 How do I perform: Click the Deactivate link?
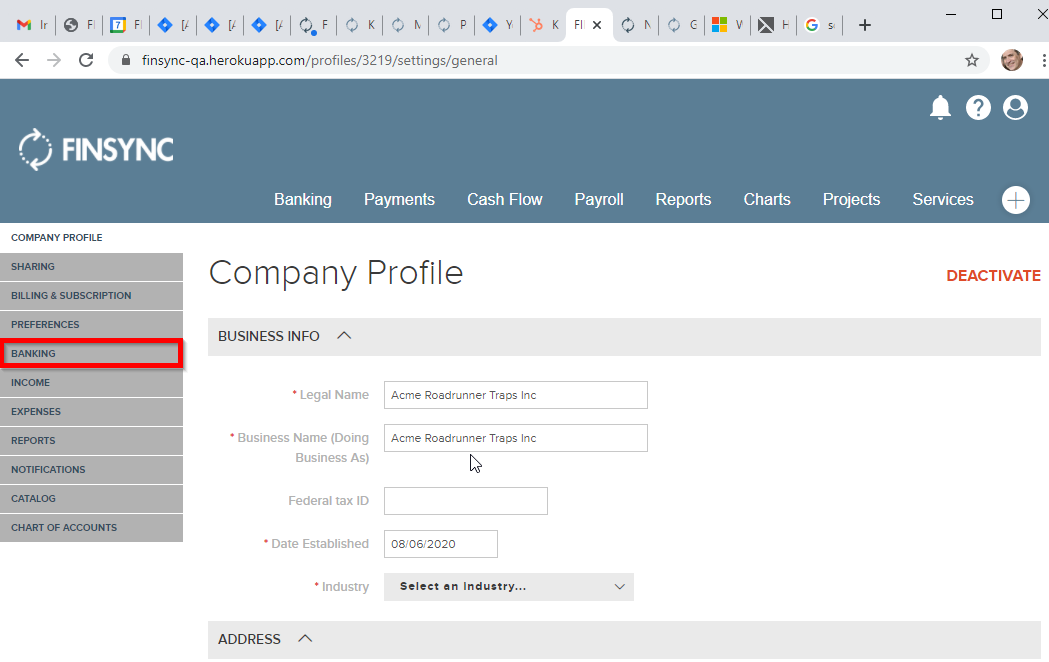coord(992,276)
